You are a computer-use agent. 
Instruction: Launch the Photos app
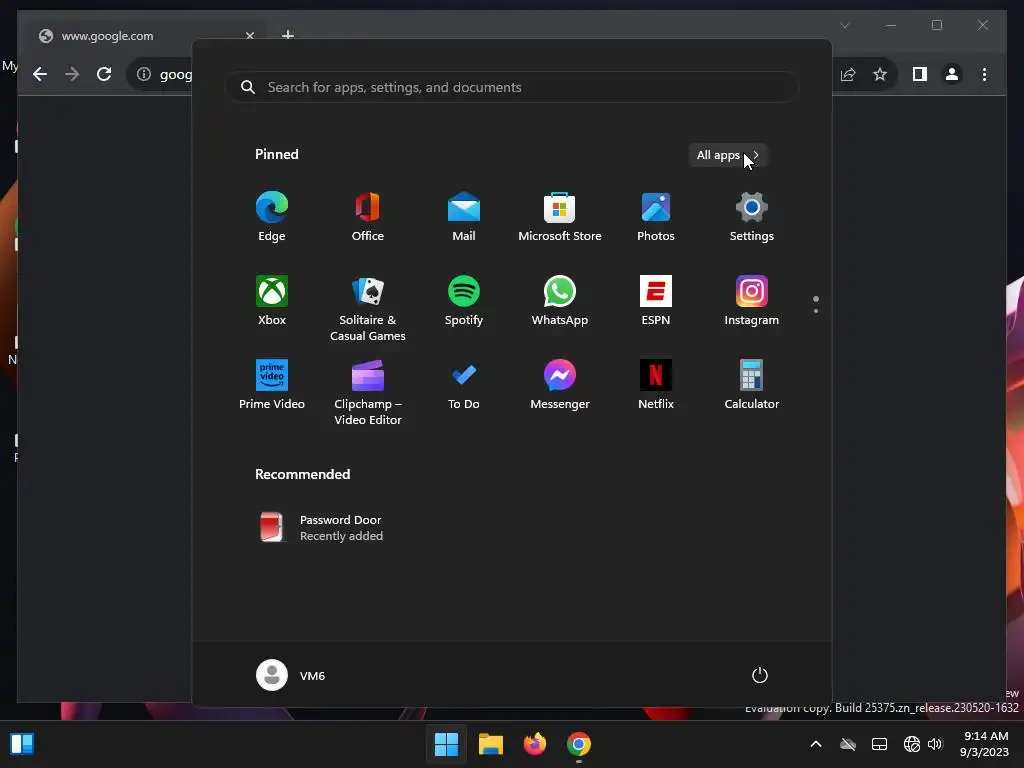[x=656, y=217]
